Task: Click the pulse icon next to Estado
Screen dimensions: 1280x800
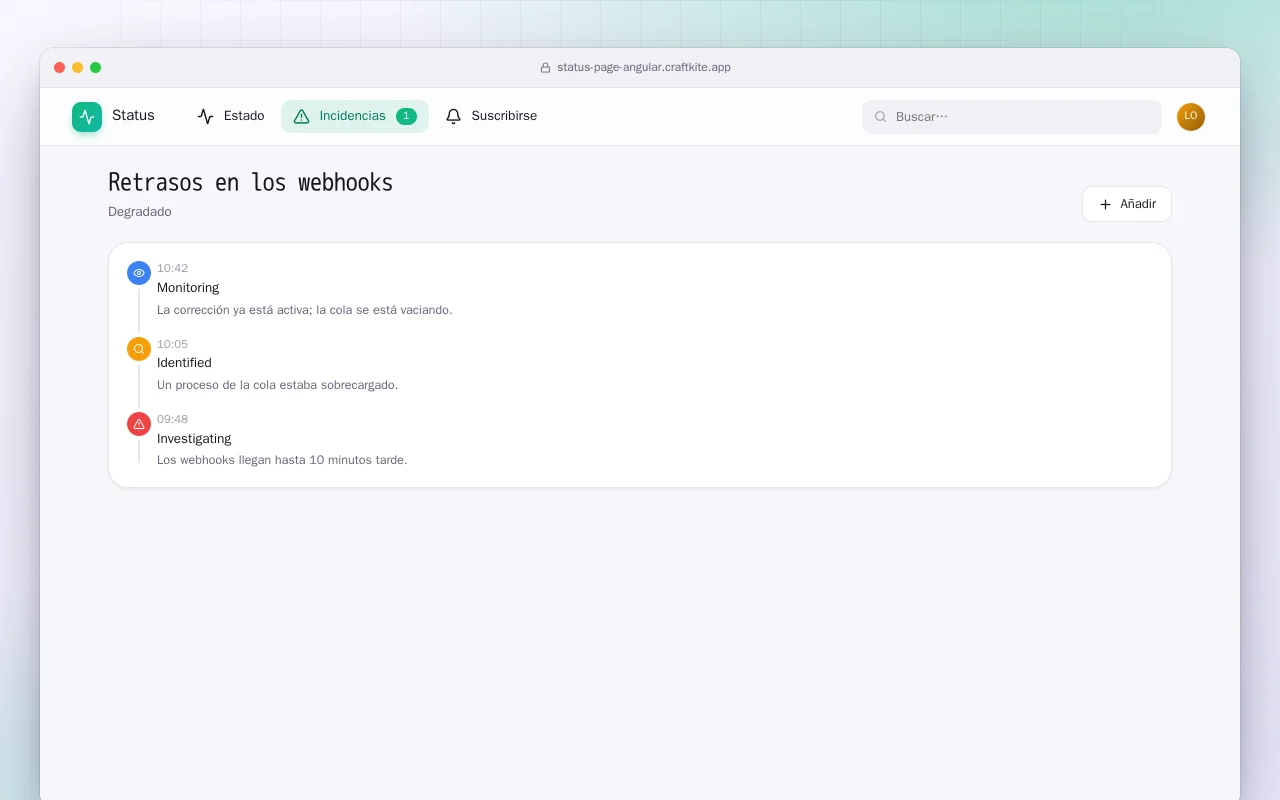Action: [x=206, y=116]
